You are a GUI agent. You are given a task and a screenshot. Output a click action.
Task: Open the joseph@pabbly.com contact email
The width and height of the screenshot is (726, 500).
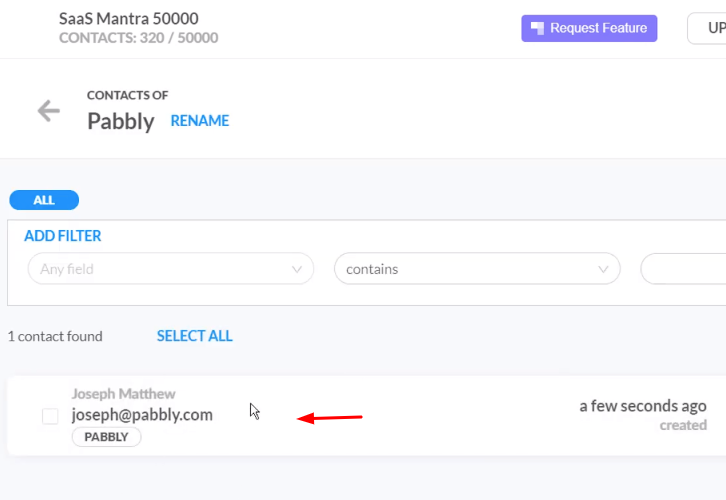(x=142, y=415)
